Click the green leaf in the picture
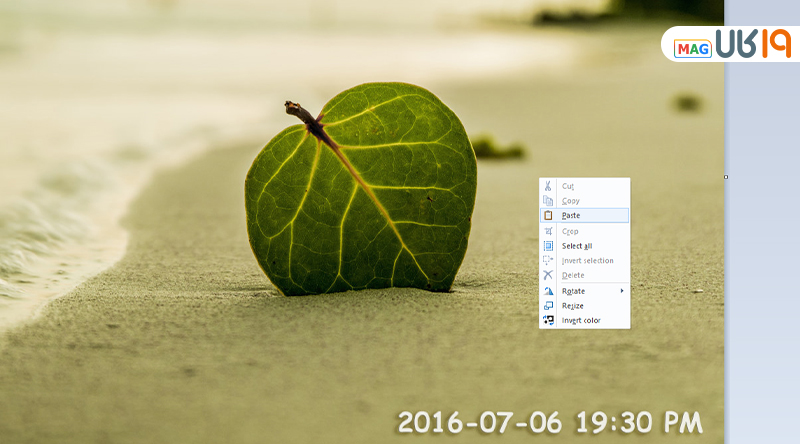800x444 pixels. coord(360,190)
